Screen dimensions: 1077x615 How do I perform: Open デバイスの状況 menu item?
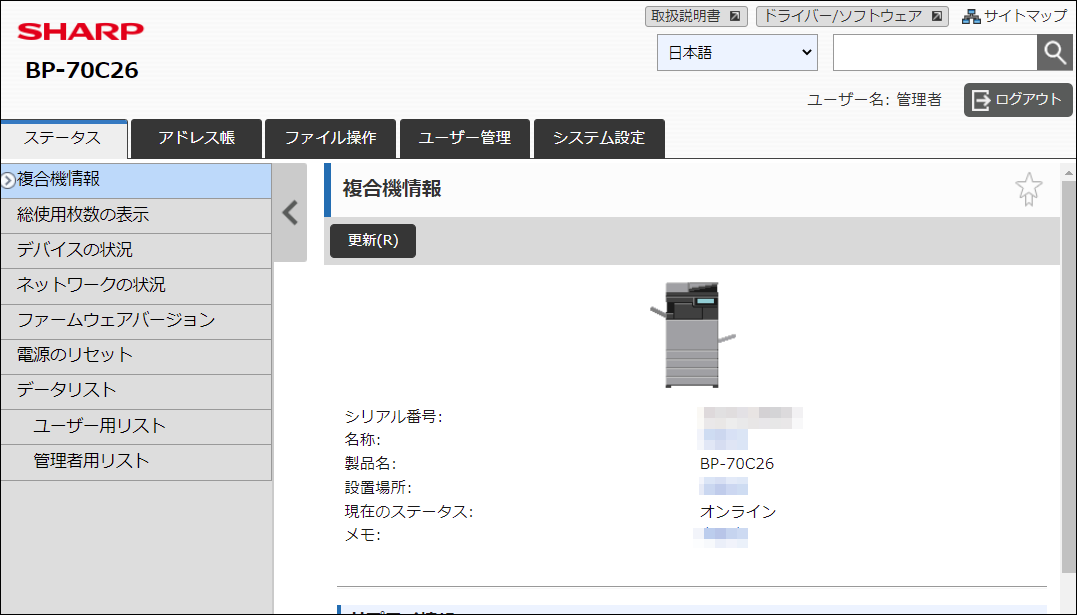pos(136,250)
